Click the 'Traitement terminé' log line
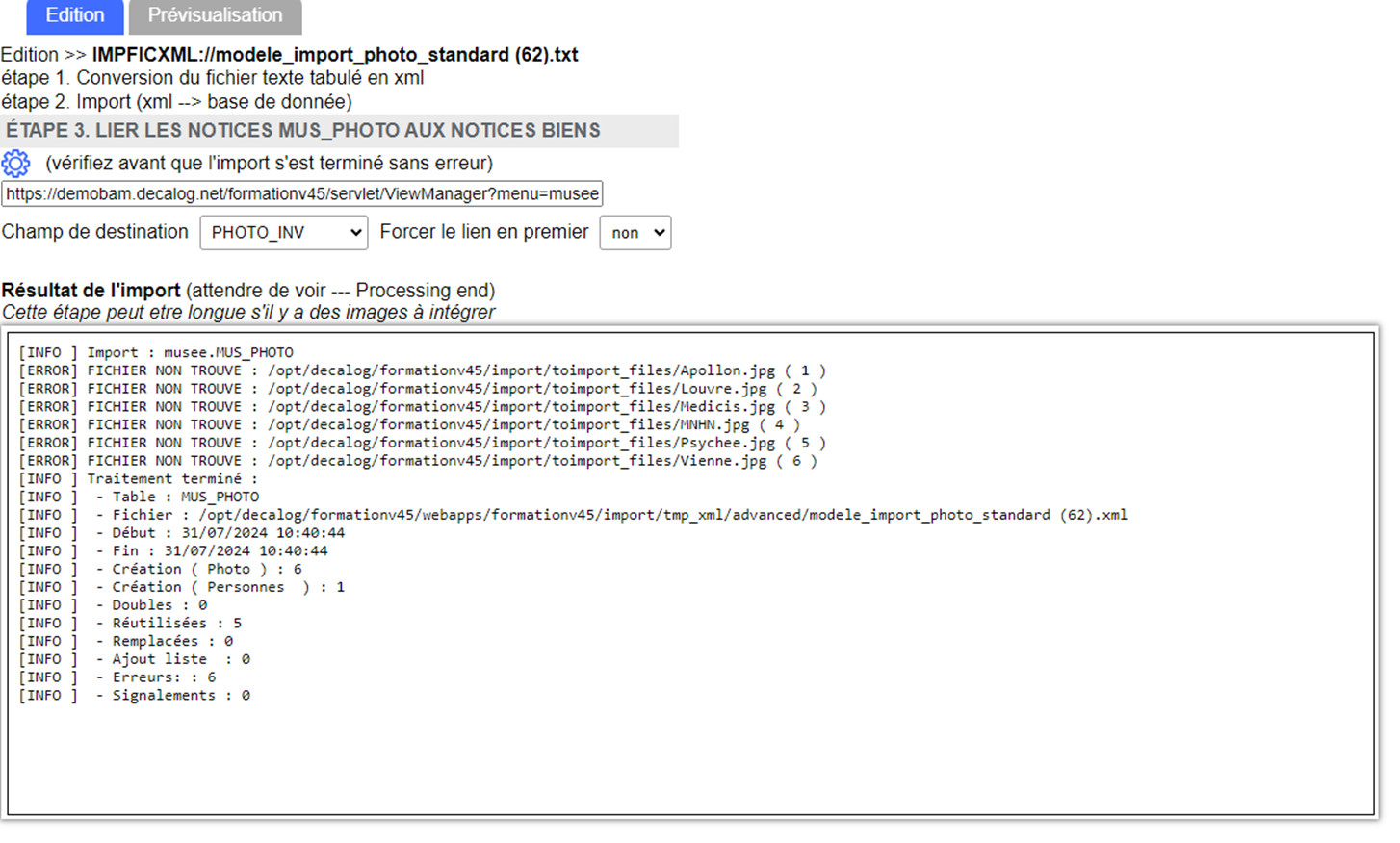 coord(139,479)
